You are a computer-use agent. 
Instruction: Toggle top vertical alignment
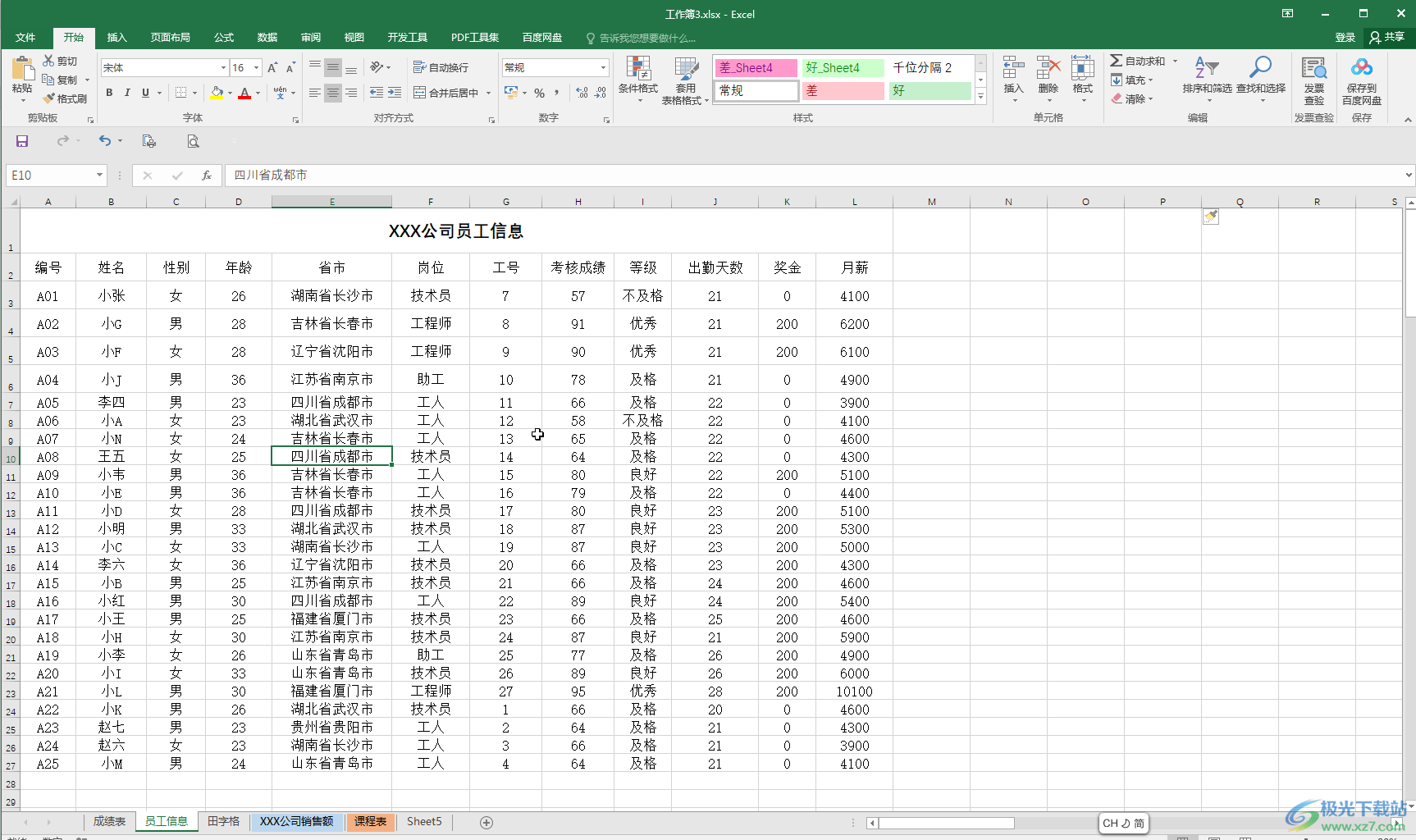[x=315, y=67]
